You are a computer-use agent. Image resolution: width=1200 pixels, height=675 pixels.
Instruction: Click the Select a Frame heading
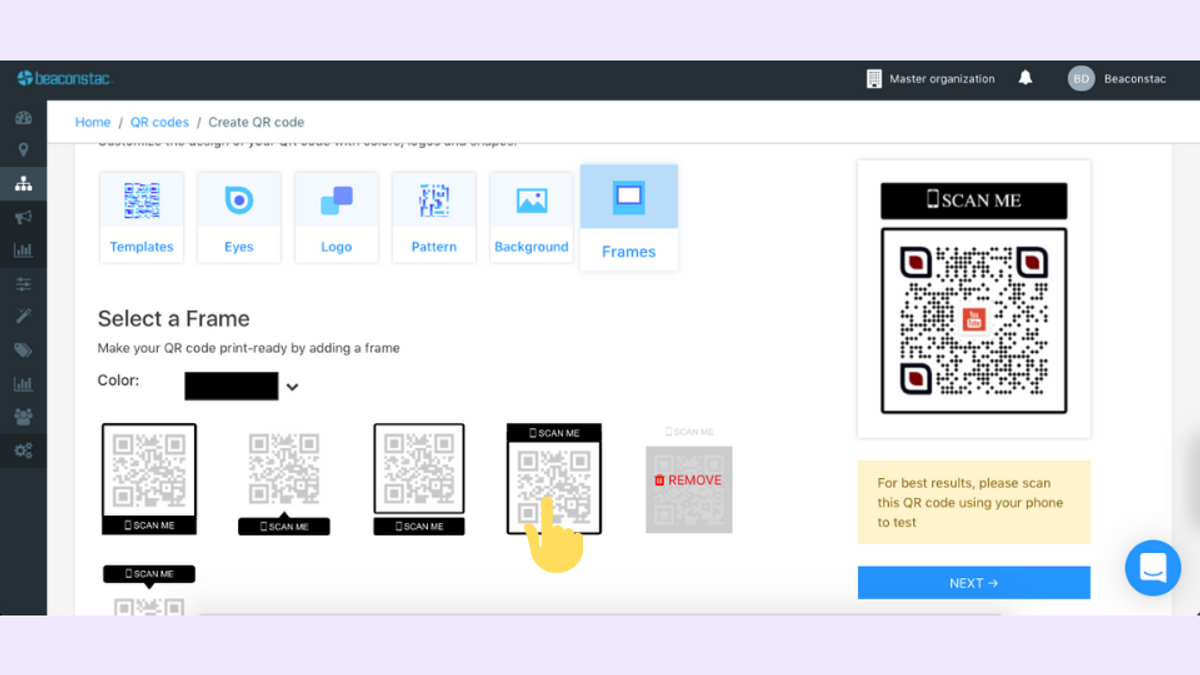pos(174,319)
